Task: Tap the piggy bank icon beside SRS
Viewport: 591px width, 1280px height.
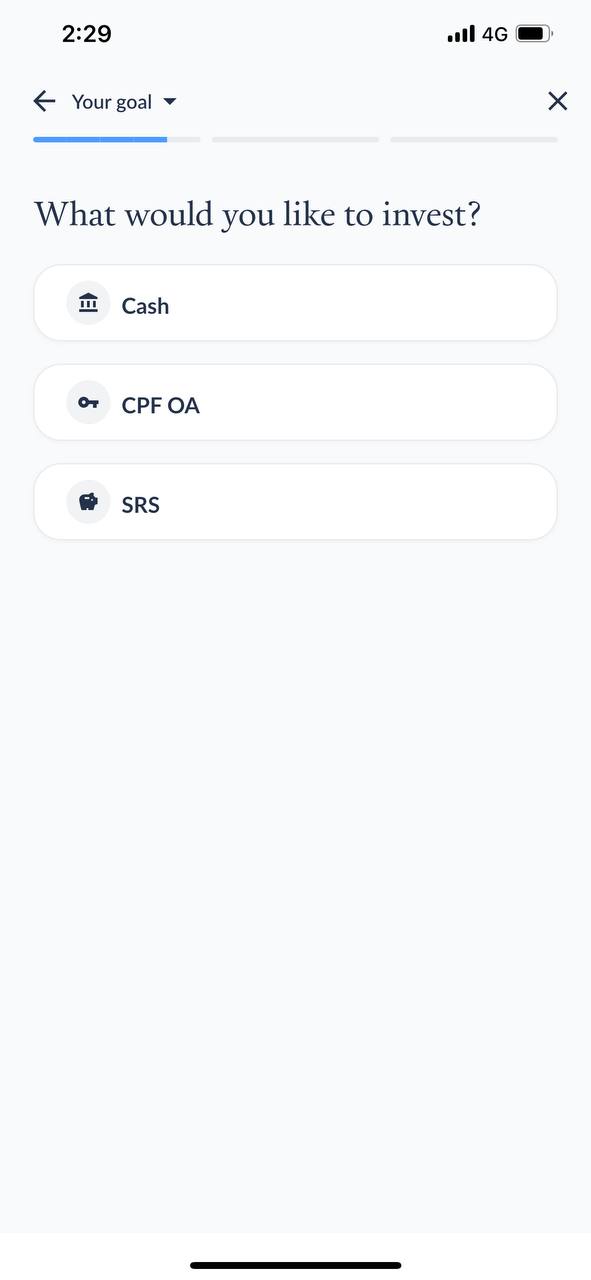Action: tap(88, 502)
